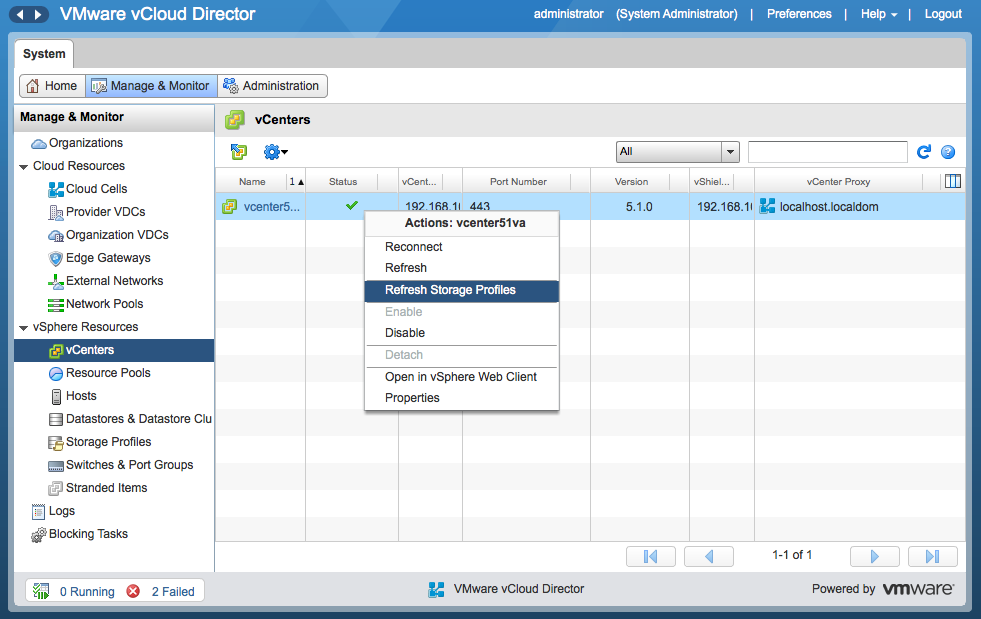The image size is (981, 619).
Task: Open the gear actions menu
Action: [275, 151]
